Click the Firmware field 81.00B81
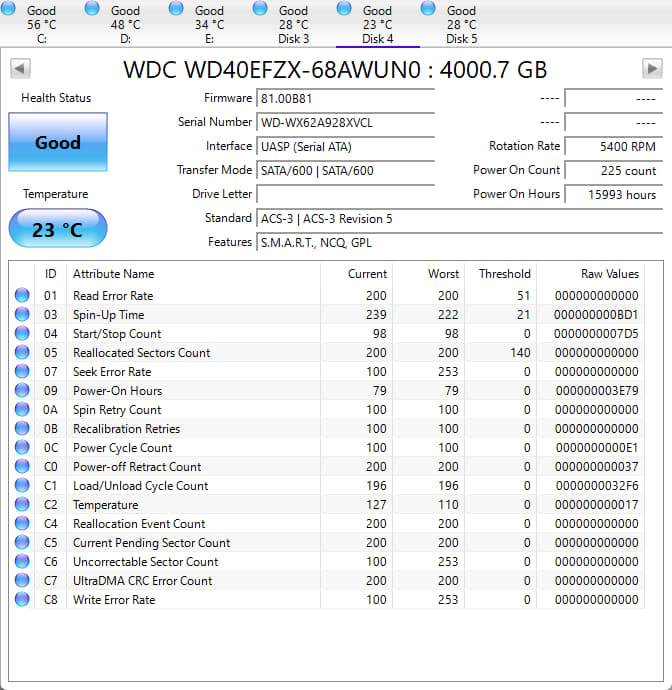This screenshot has height=690, width=672. pos(345,98)
